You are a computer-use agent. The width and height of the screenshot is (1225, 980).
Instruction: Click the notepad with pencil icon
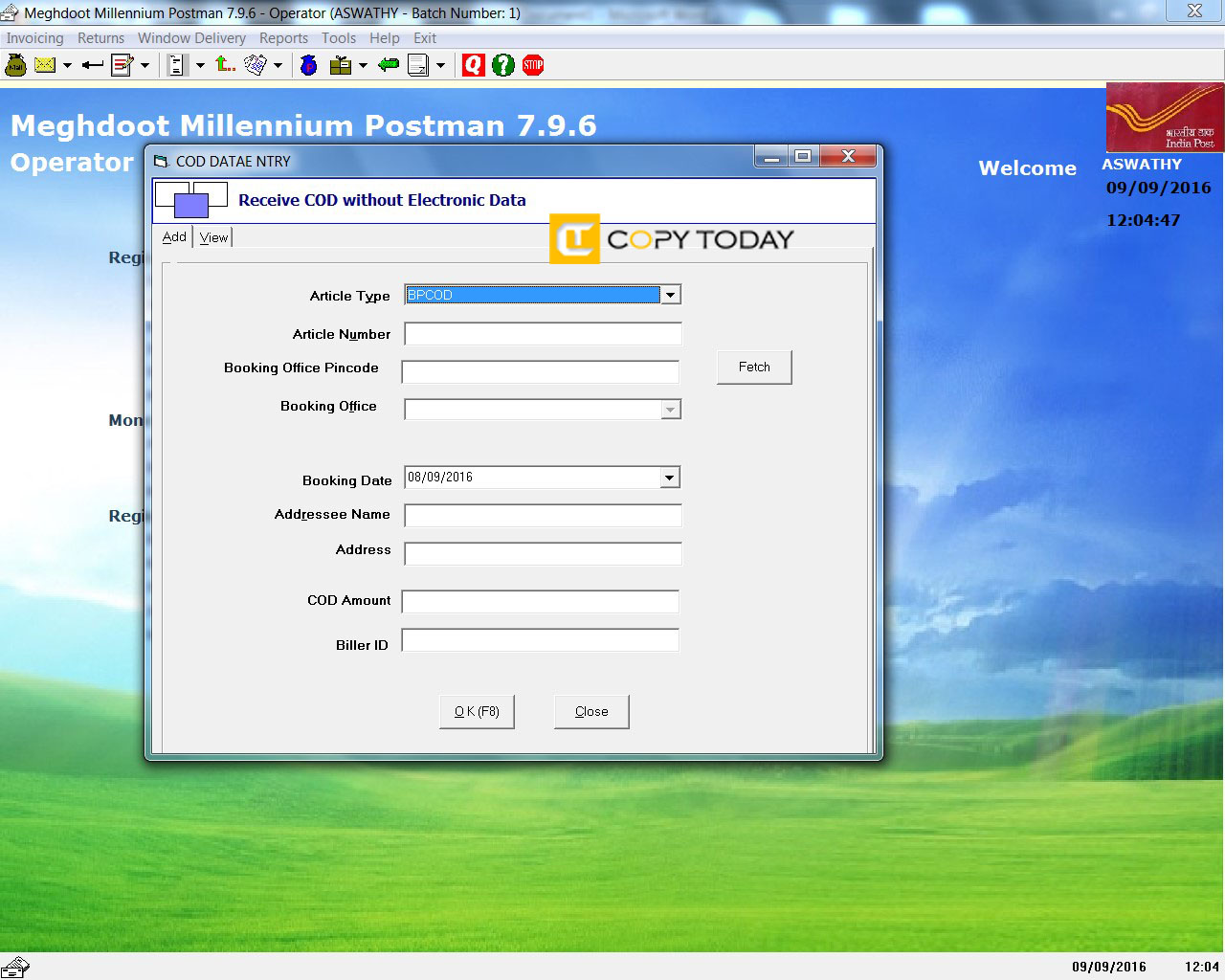pos(122,65)
